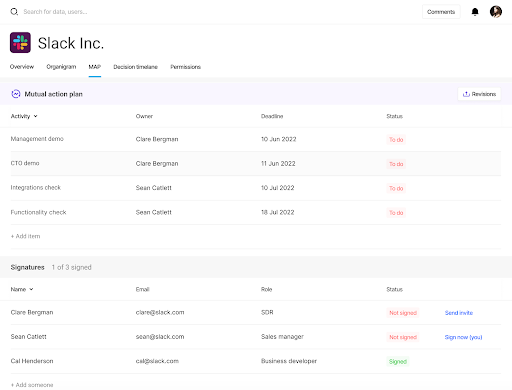Select the Functionality check activity

38,212
